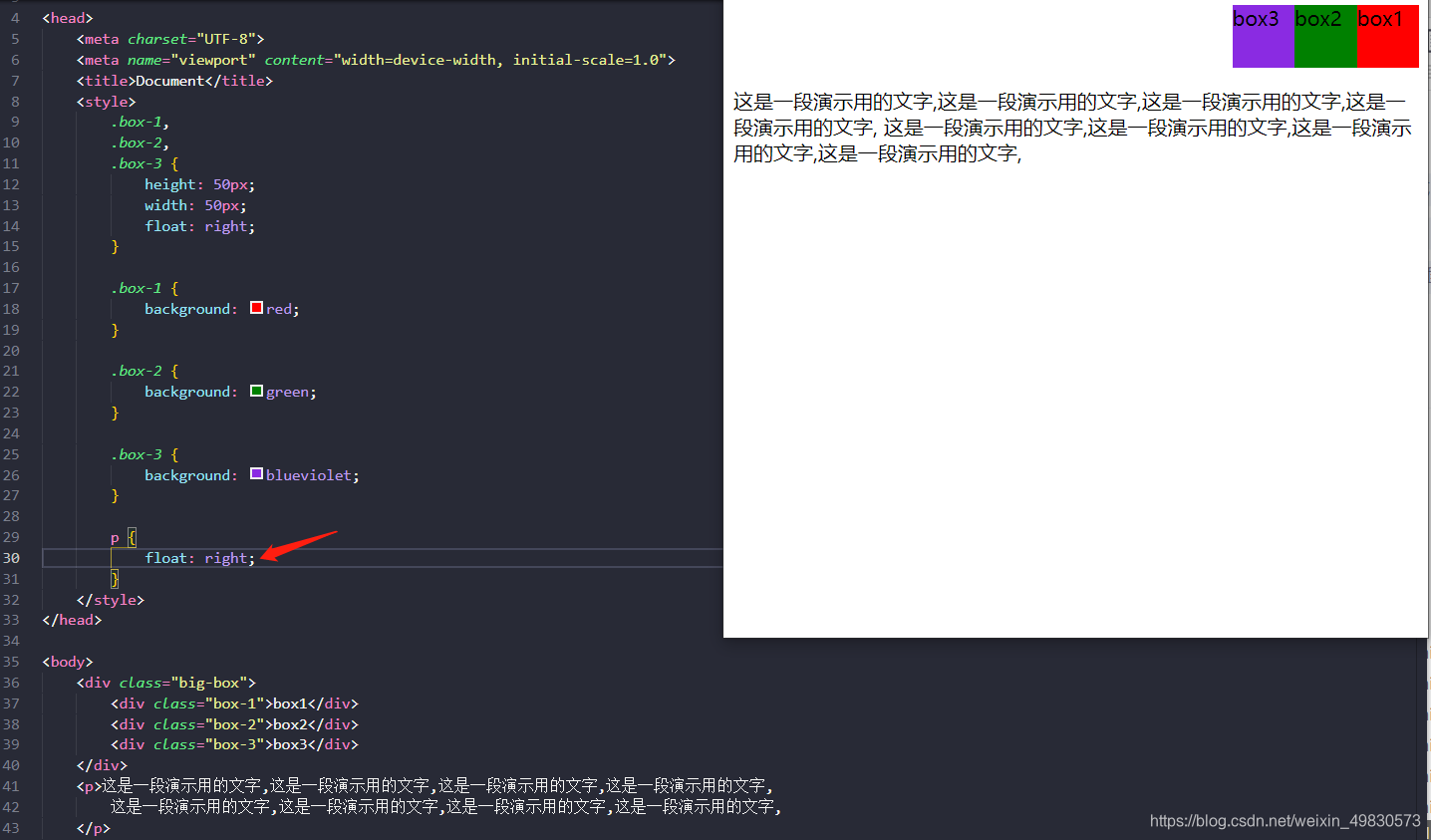Screen dimensions: 1431x840
Task: Click the demo paragraph text in the preview
Action: [x=1072, y=128]
